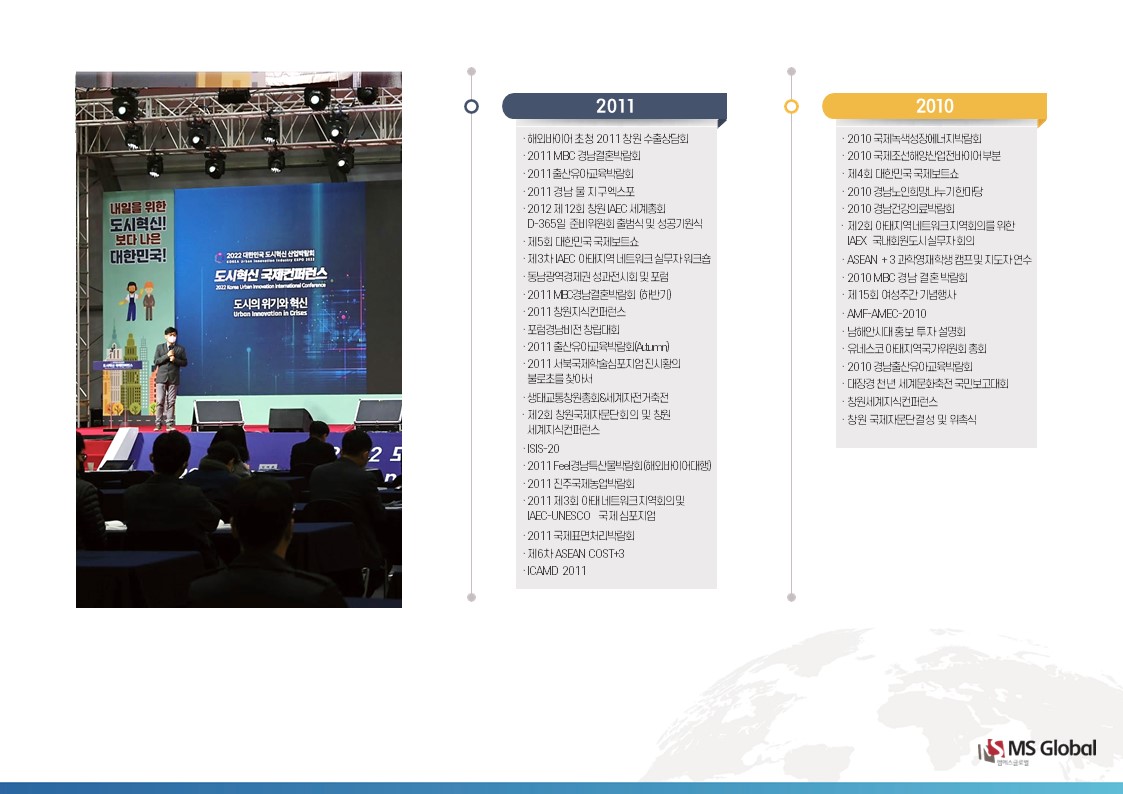
Task: Click '해외바이어 초청 2011 창원 수출상담회'
Action: click(x=607, y=139)
